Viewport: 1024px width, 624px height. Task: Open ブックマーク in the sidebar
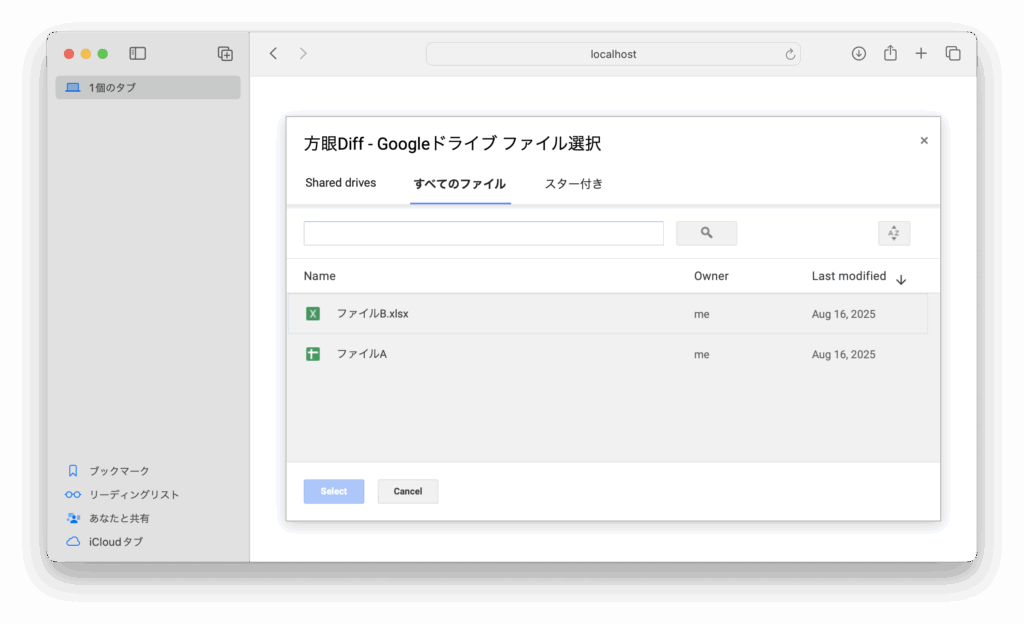[118, 471]
